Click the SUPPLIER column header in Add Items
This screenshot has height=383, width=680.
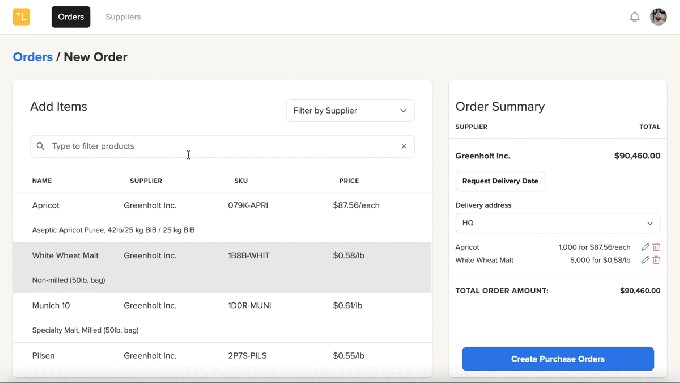146,180
